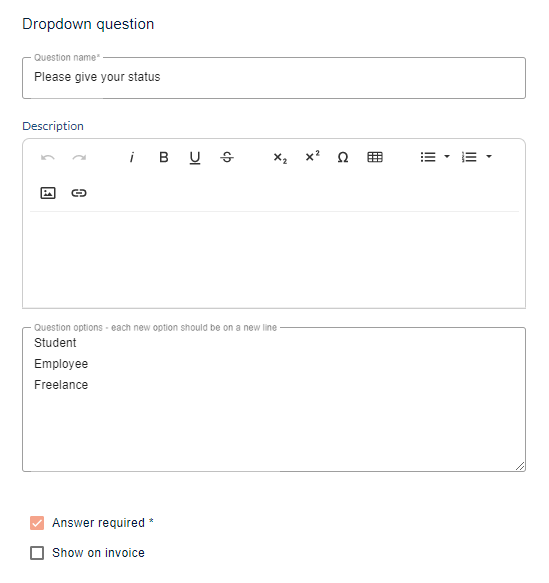The width and height of the screenshot is (549, 583).
Task: Enable the Show on invoice checkbox
Action: (37, 553)
